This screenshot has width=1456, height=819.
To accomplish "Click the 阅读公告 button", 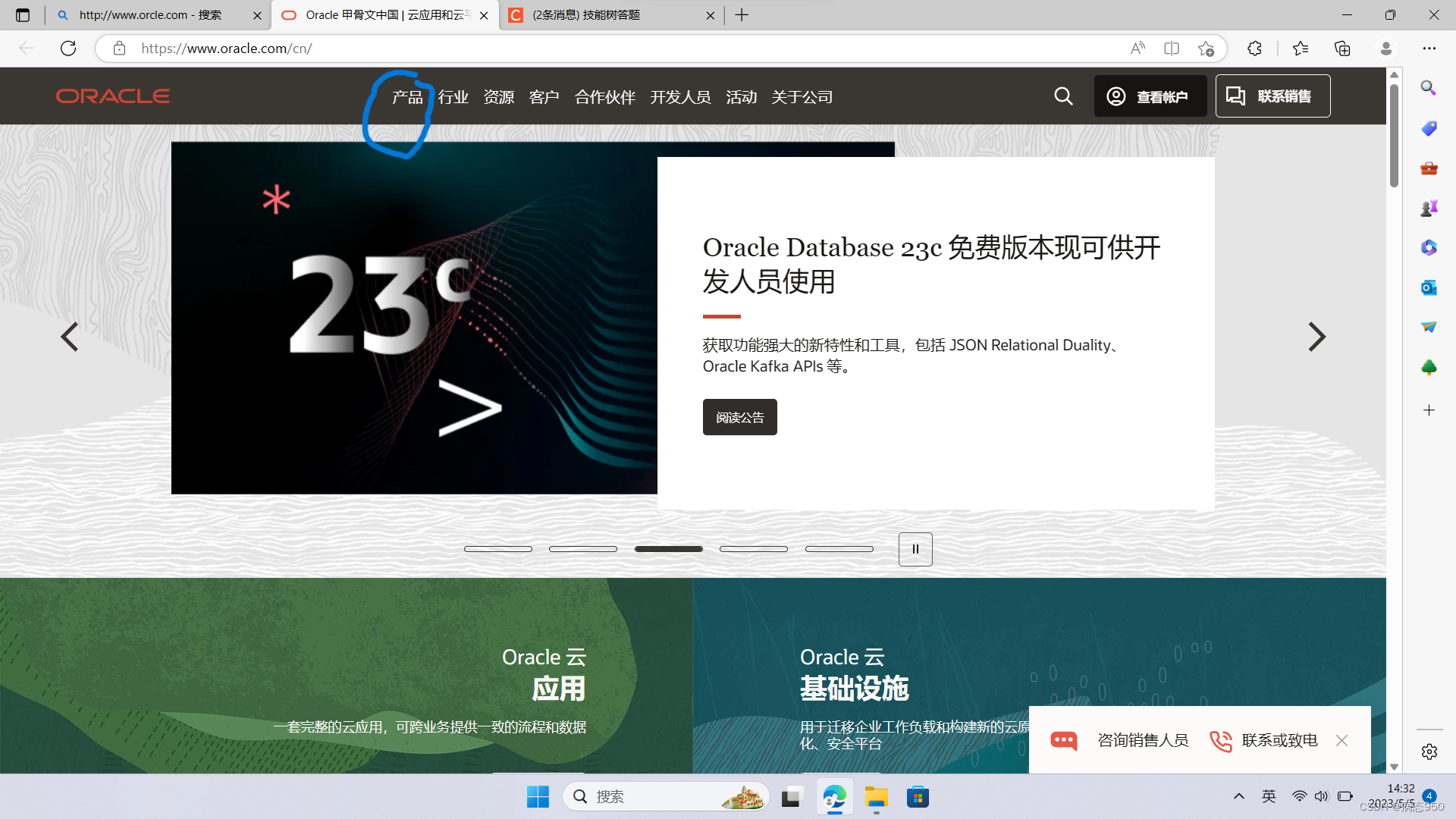I will (739, 417).
